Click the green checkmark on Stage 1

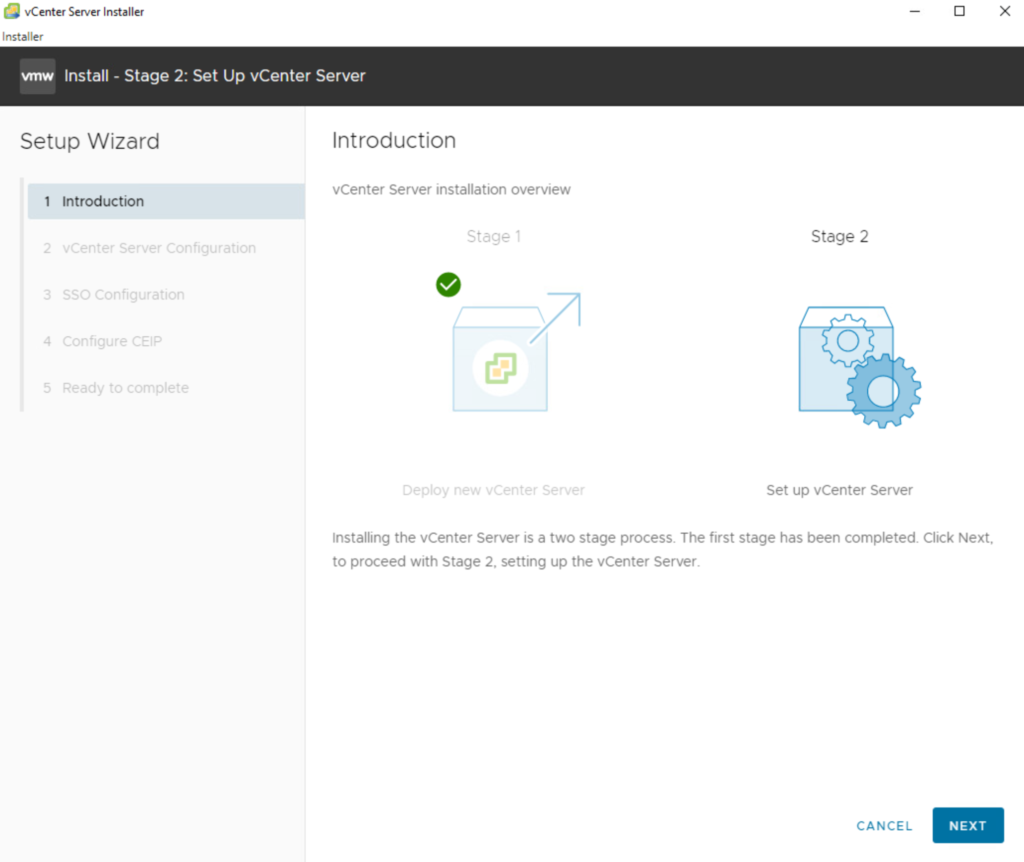pyautogui.click(x=448, y=285)
